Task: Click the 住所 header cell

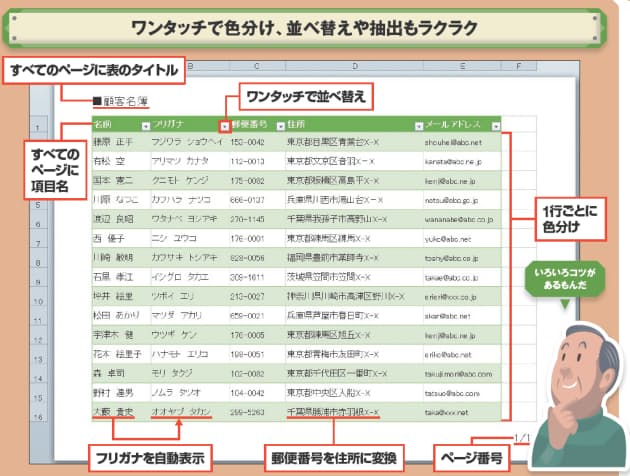Action: pos(354,124)
